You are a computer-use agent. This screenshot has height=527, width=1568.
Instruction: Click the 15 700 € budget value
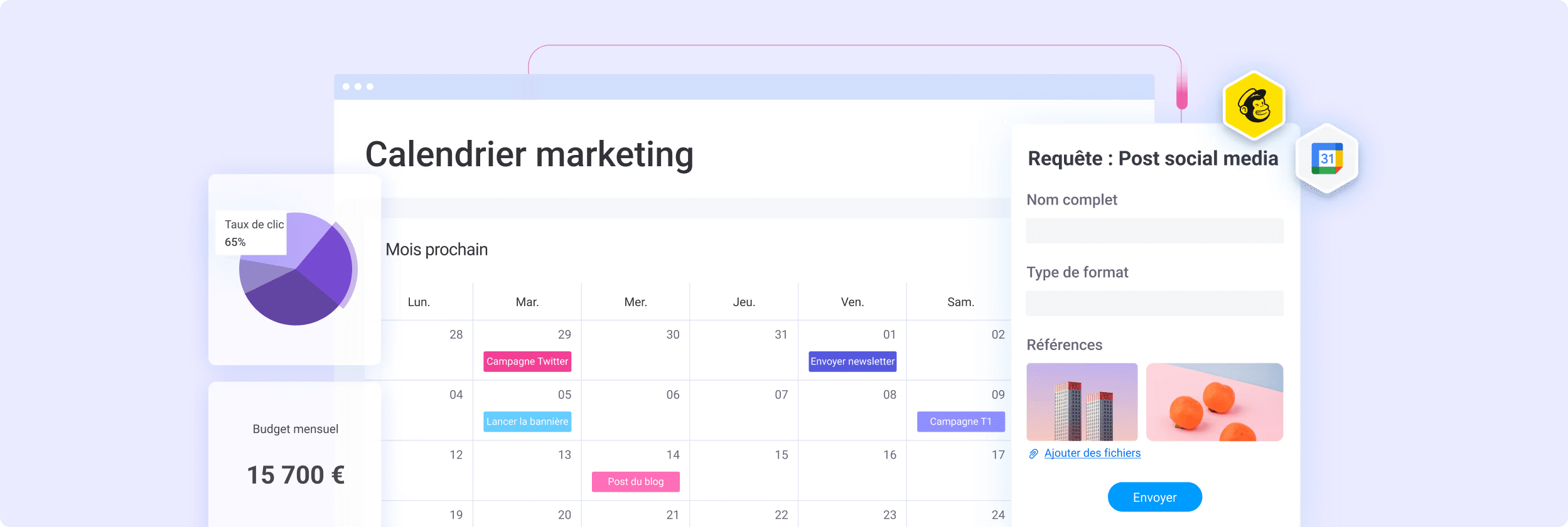coord(295,475)
